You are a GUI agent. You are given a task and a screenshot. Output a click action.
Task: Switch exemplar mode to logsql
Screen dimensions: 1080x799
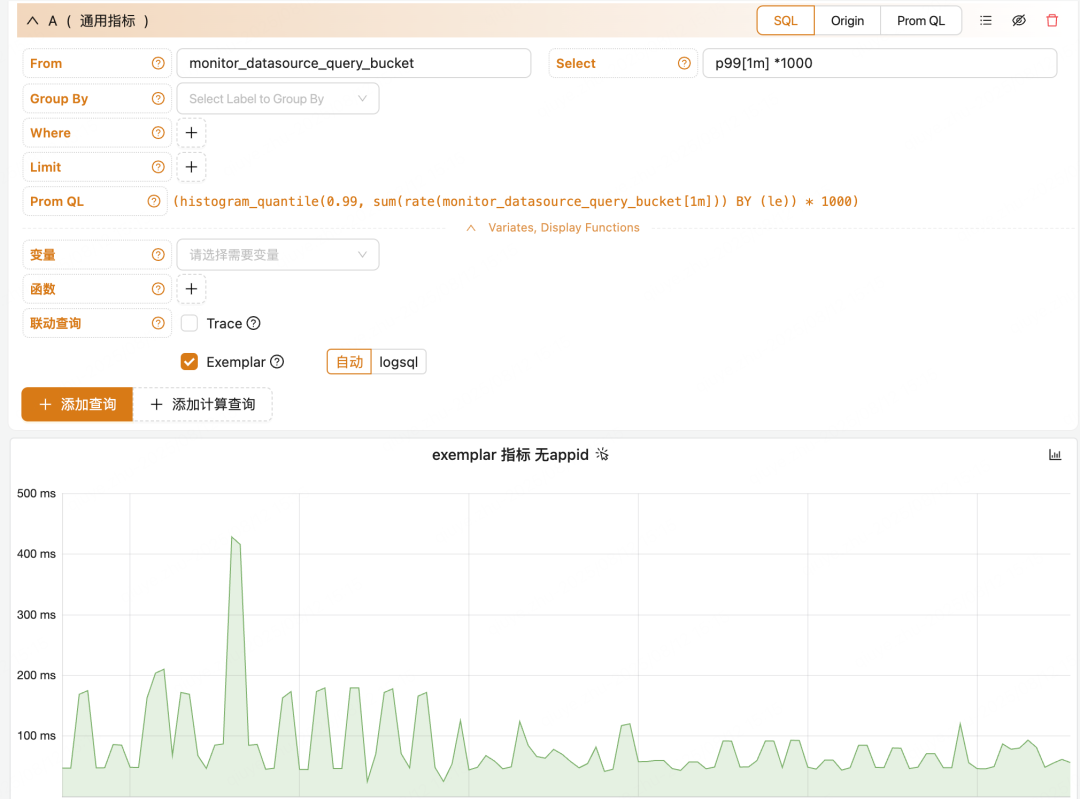[x=399, y=362]
